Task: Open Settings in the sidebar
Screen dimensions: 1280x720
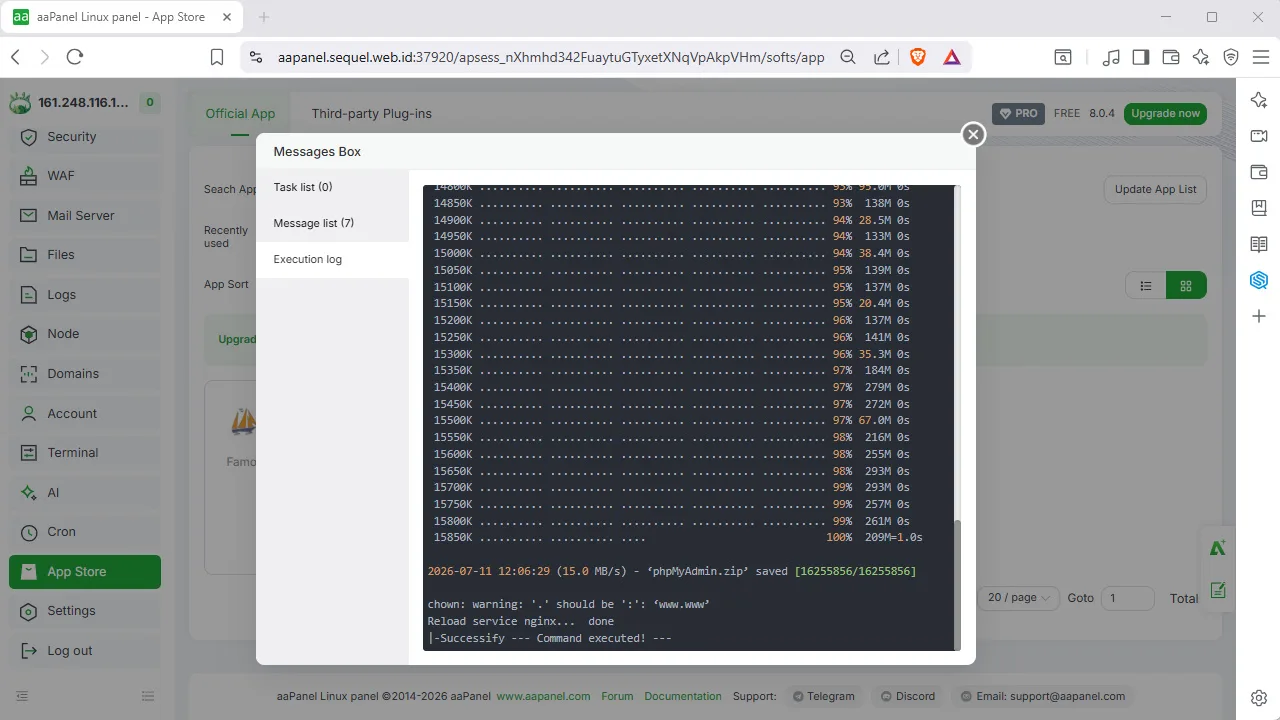Action: 85,611
